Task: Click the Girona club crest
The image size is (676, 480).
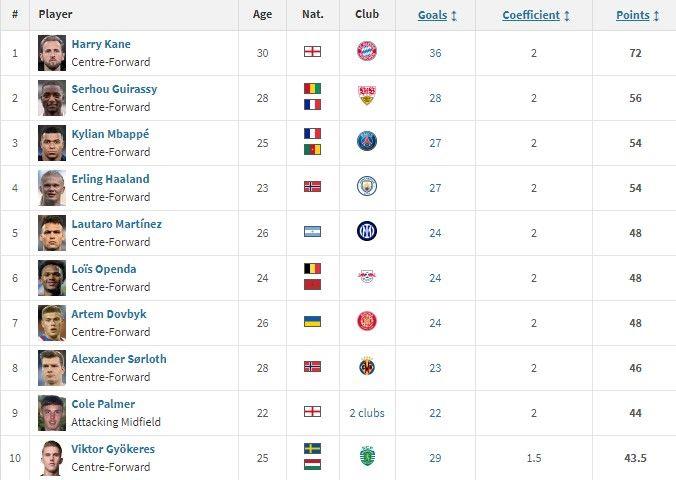Action: (367, 322)
